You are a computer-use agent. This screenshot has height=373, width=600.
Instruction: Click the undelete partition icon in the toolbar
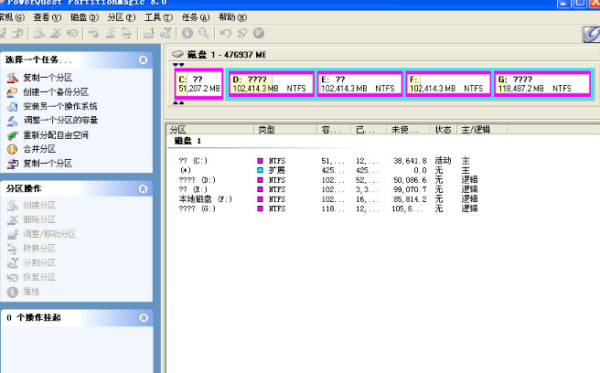tap(72, 33)
